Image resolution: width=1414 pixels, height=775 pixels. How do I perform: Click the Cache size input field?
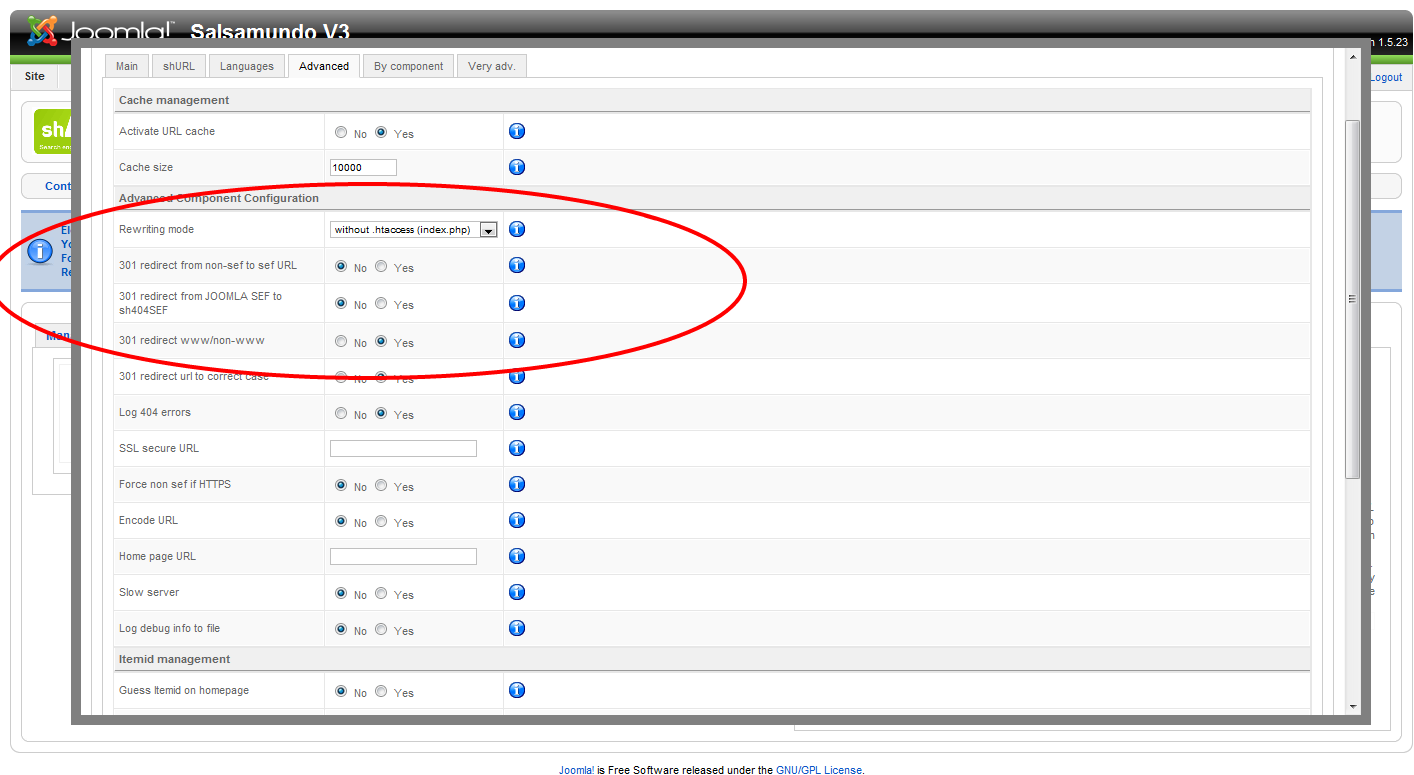coord(363,167)
